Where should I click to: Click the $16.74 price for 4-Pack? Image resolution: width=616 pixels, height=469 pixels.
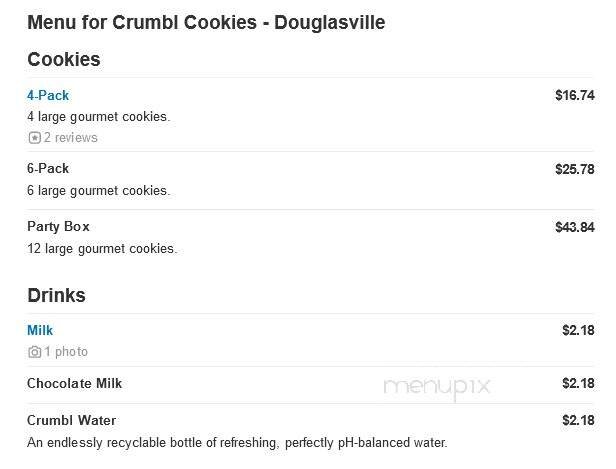575,96
